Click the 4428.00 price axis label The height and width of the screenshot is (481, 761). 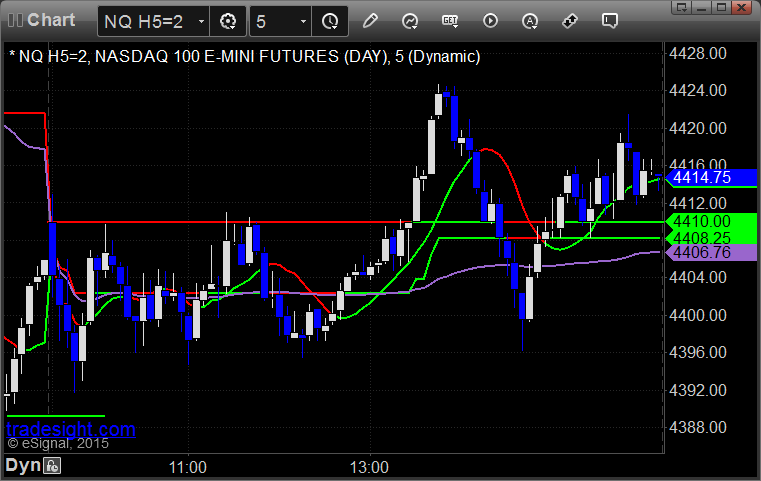[x=697, y=53]
